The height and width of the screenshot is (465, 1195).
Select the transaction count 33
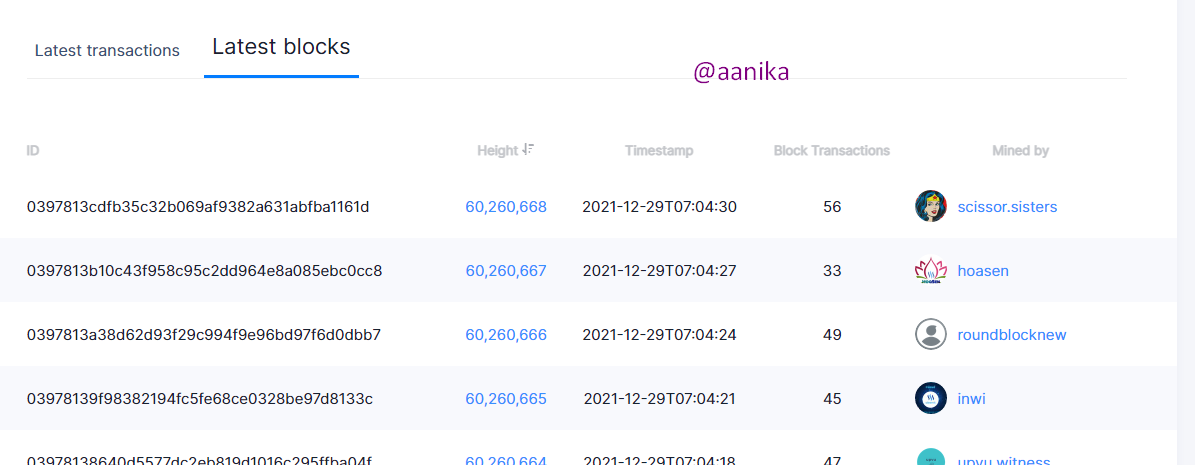[x=832, y=271]
